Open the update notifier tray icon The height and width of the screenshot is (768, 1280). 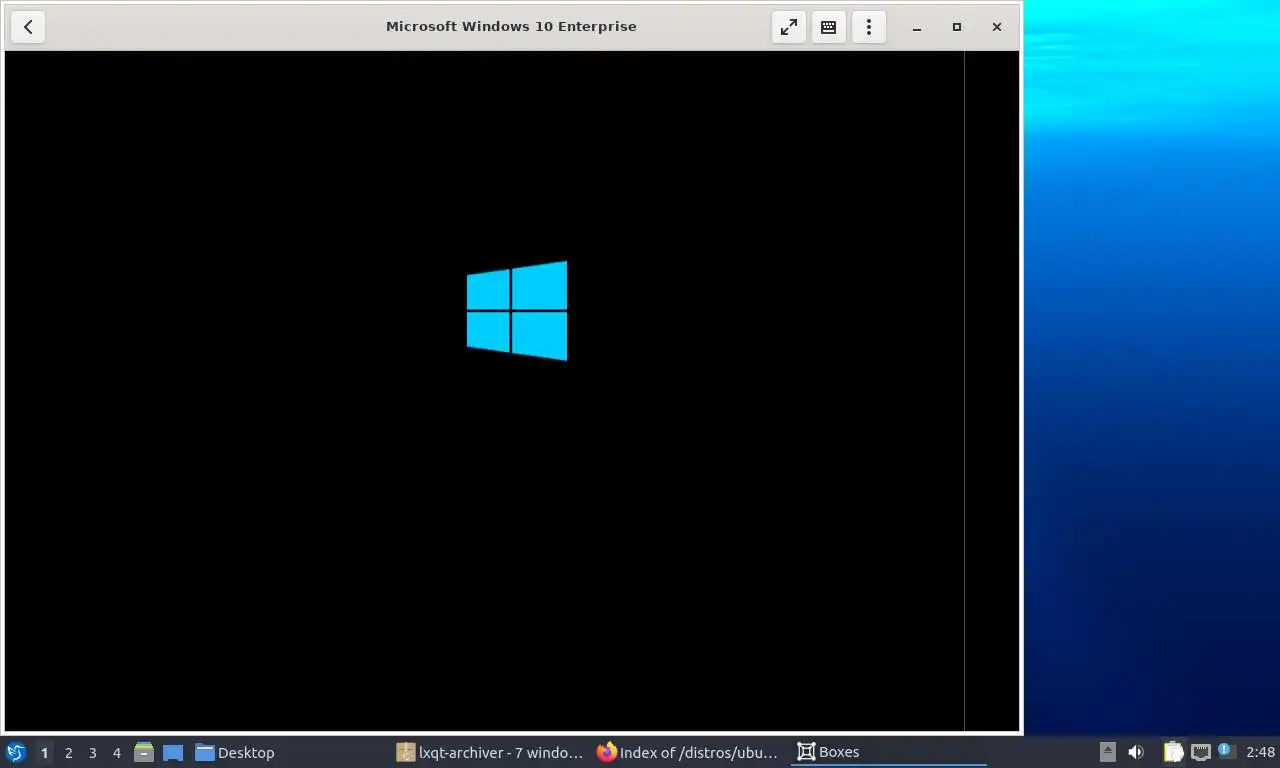(x=1227, y=752)
